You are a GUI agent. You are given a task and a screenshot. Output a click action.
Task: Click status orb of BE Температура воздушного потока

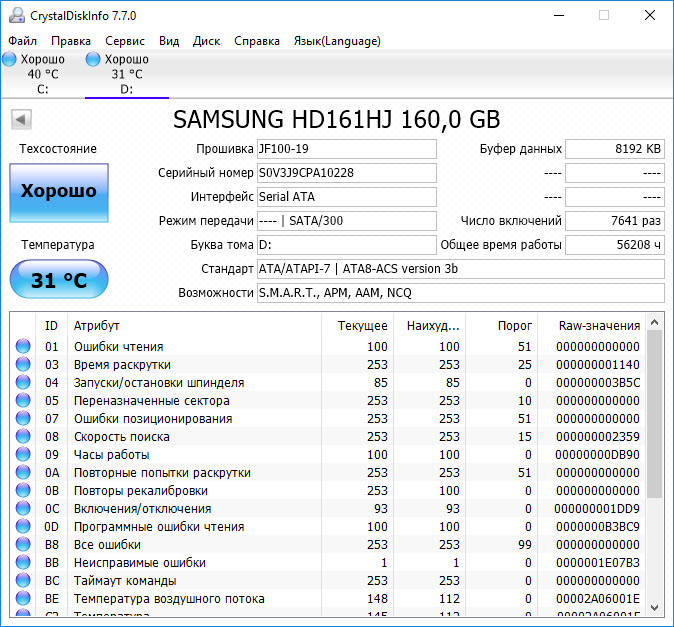coord(23,599)
